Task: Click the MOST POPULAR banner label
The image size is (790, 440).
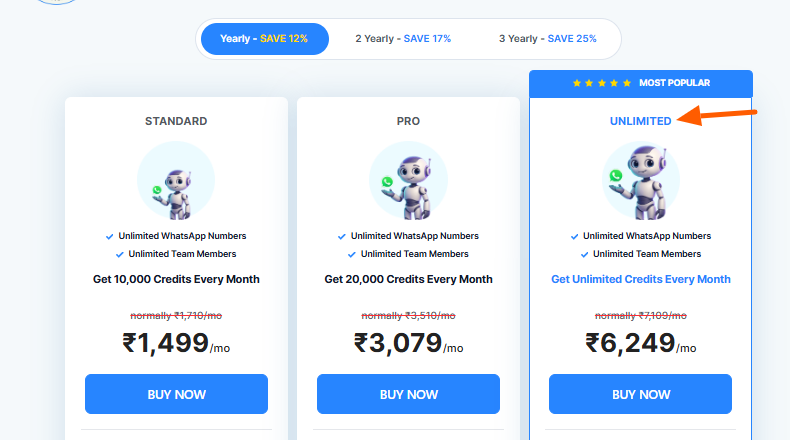Action: [x=674, y=83]
